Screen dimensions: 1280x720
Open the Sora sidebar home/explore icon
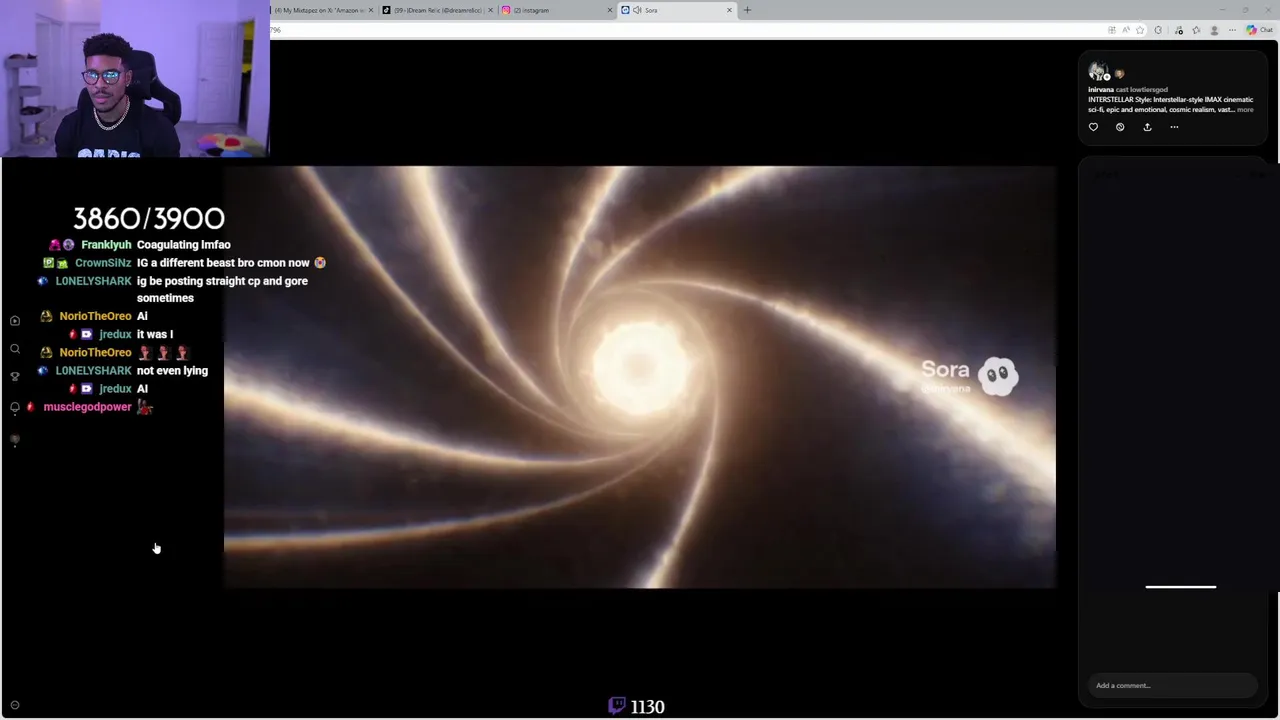(15, 321)
